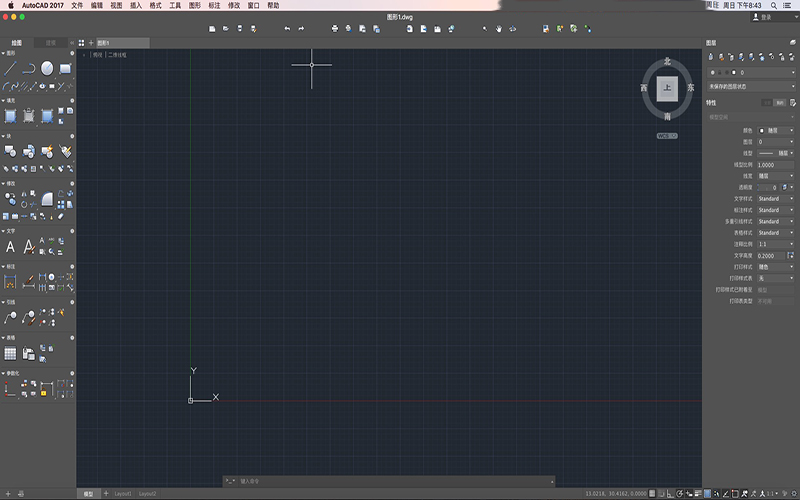The height and width of the screenshot is (500, 800).
Task: Switch to the Layout1 tab
Action: (x=122, y=493)
